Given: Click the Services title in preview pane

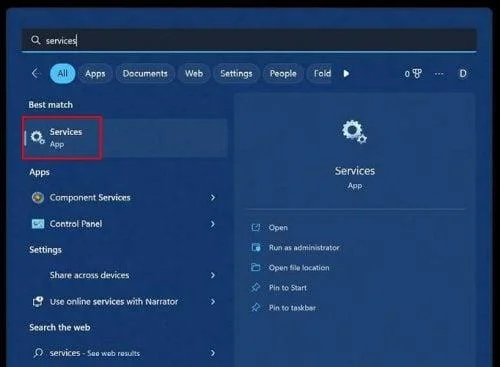Looking at the screenshot, I should pyautogui.click(x=355, y=171).
